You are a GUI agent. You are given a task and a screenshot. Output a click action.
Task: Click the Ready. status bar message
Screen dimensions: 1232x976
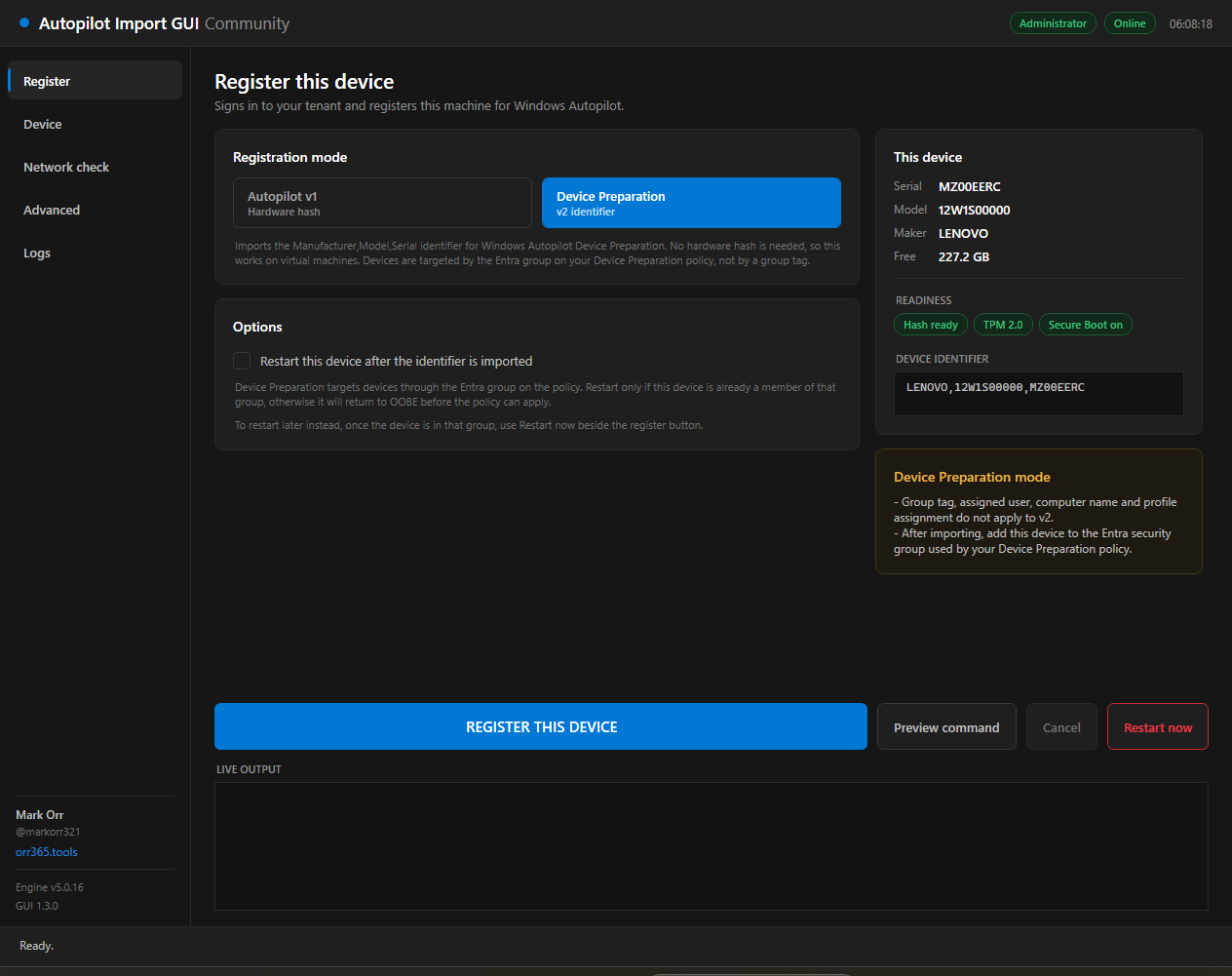tap(36, 946)
